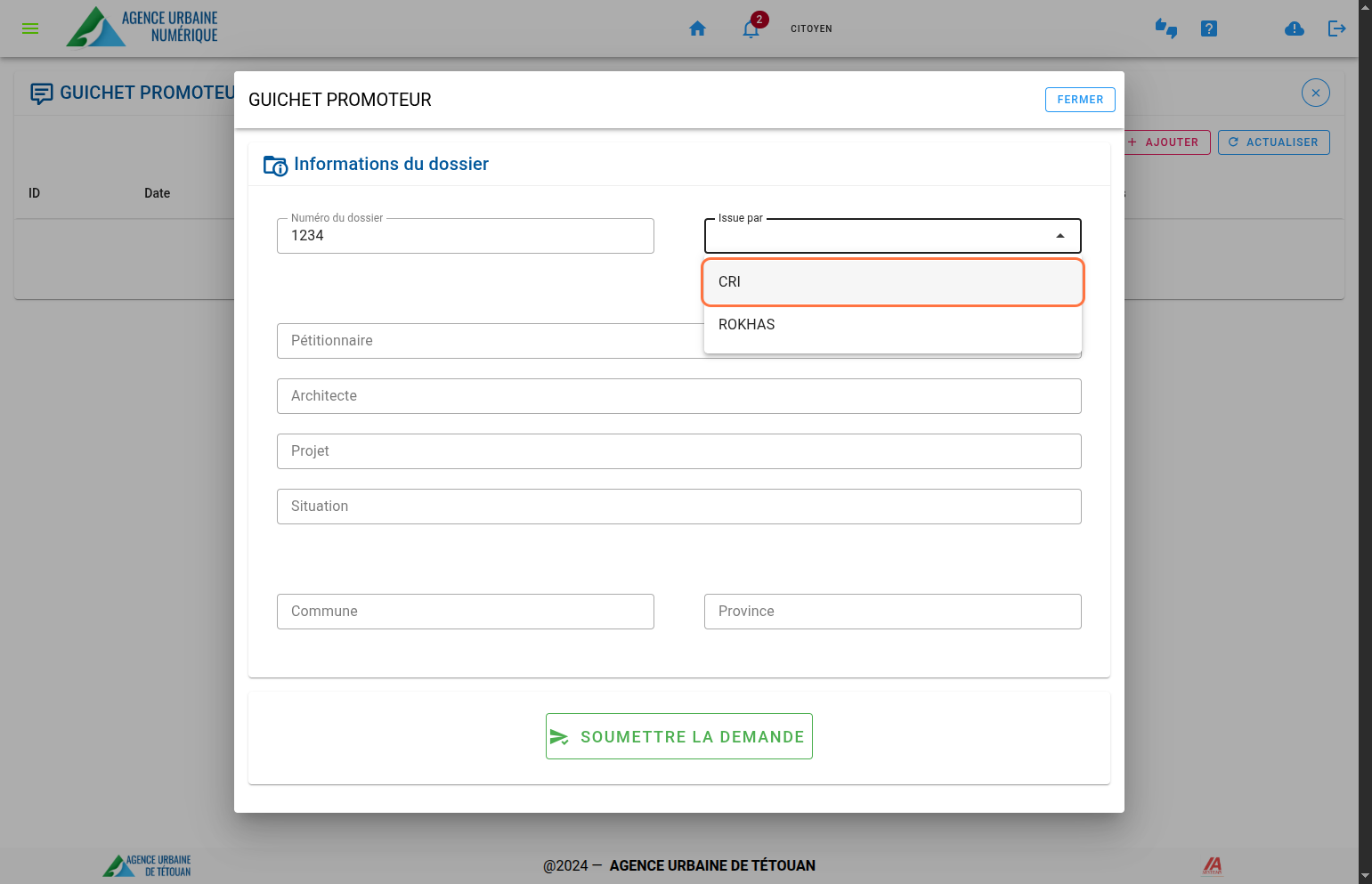
Task: Go to home via house icon
Action: click(697, 28)
